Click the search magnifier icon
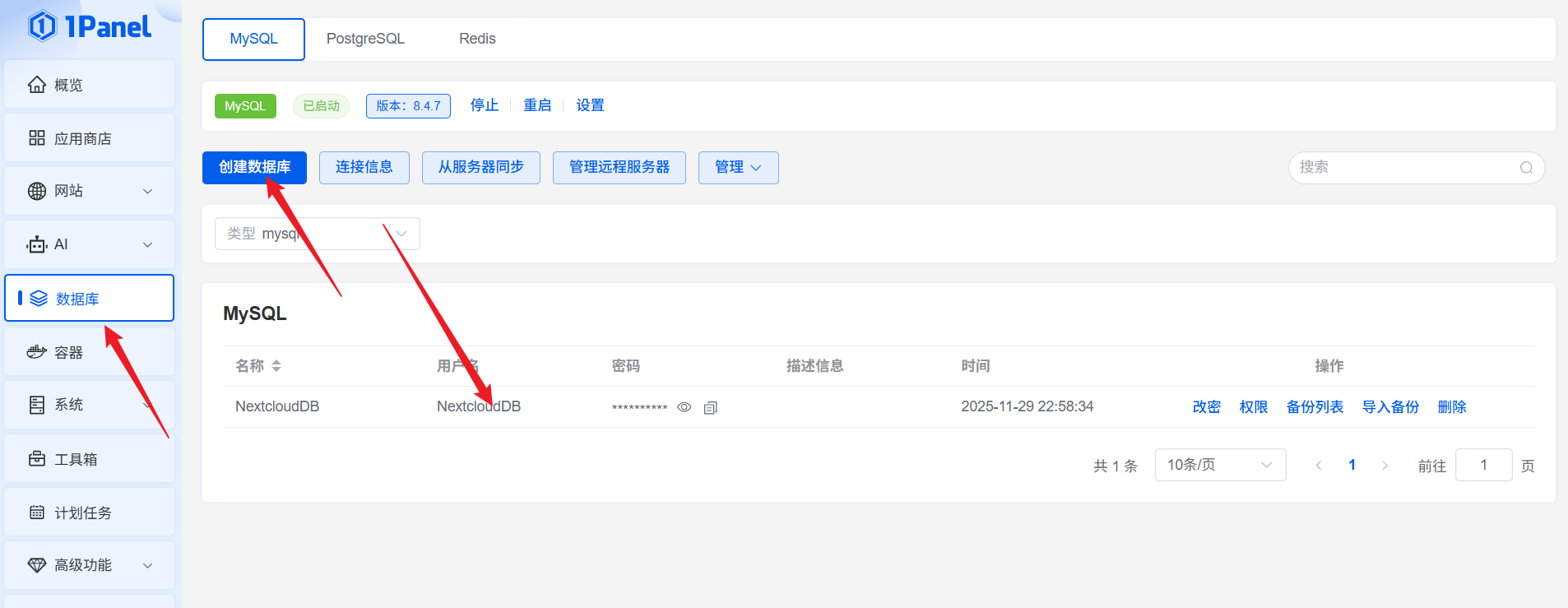 click(1526, 168)
